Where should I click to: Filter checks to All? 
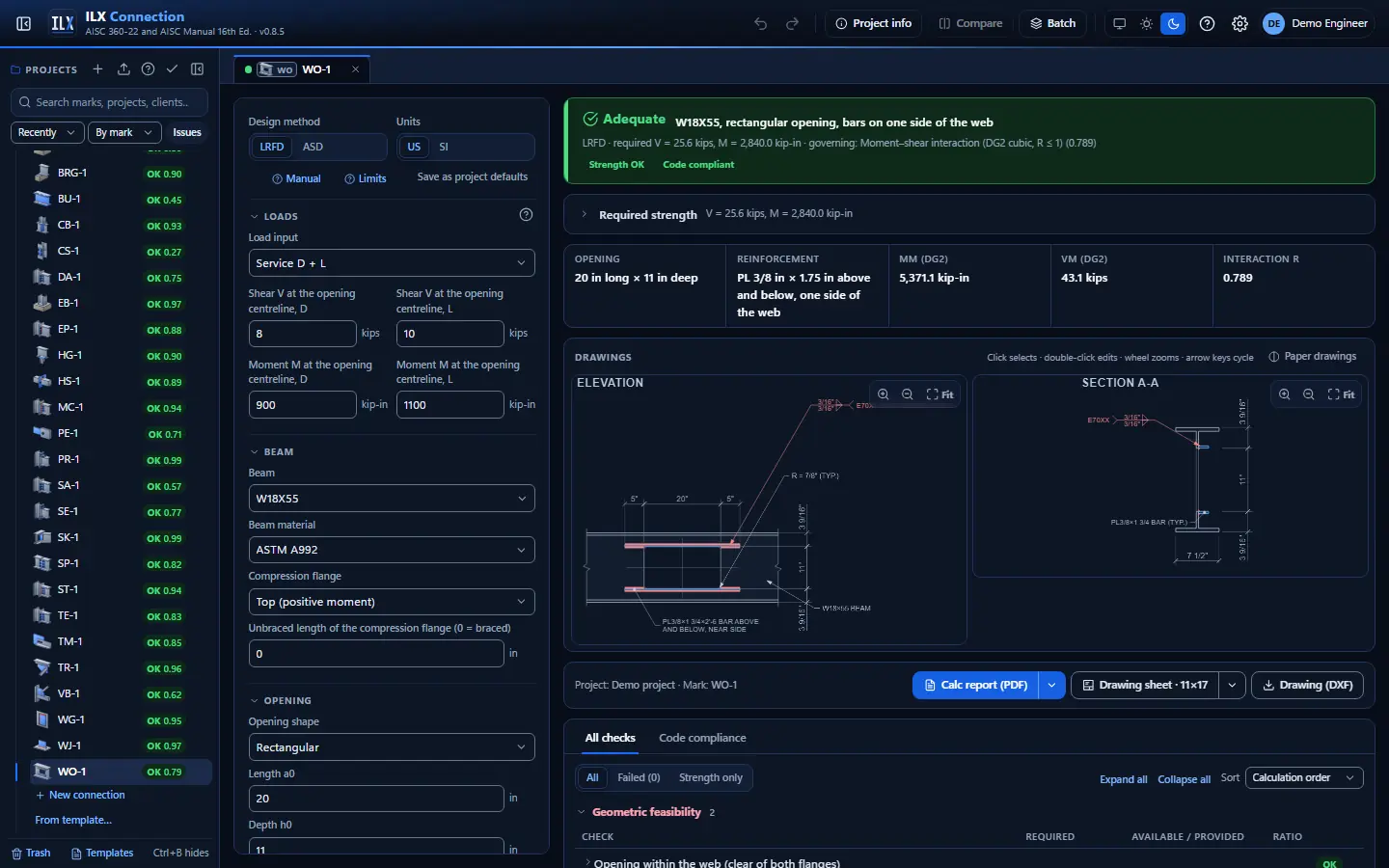coord(592,777)
